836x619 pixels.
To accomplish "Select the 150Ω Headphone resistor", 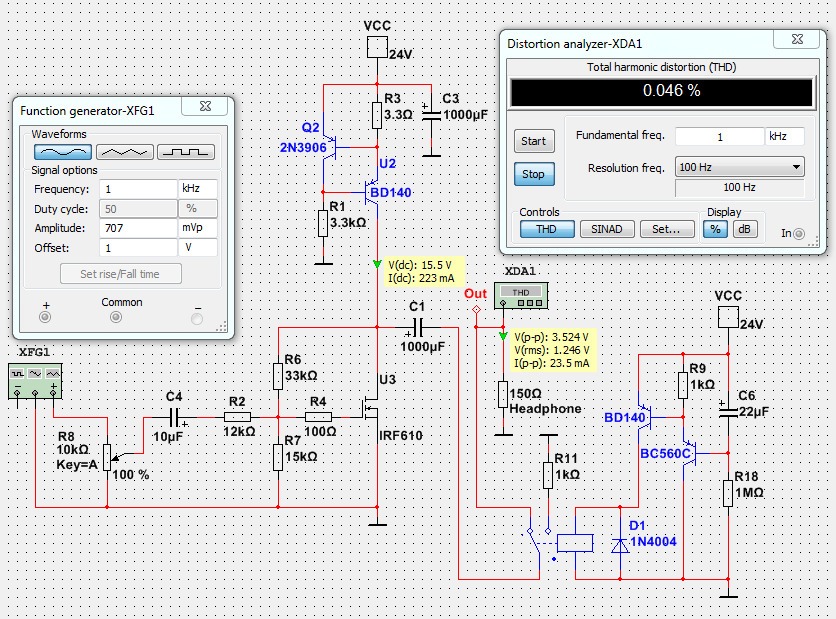I will pos(503,395).
